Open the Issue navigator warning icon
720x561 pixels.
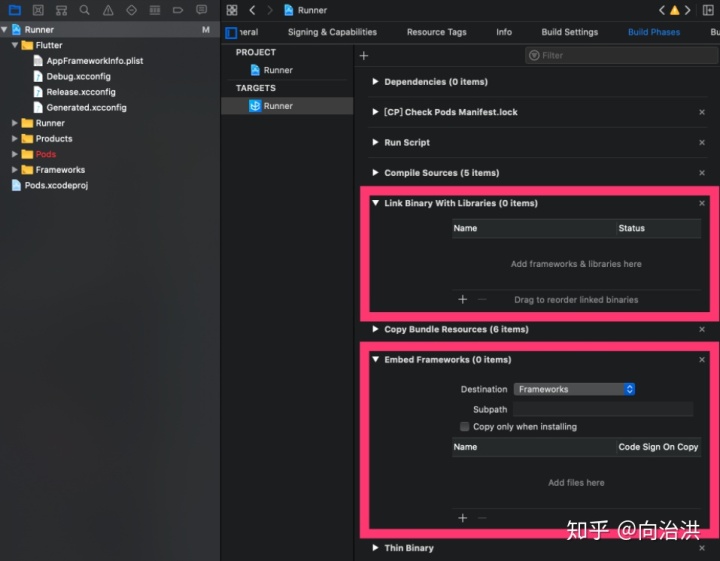pos(108,10)
